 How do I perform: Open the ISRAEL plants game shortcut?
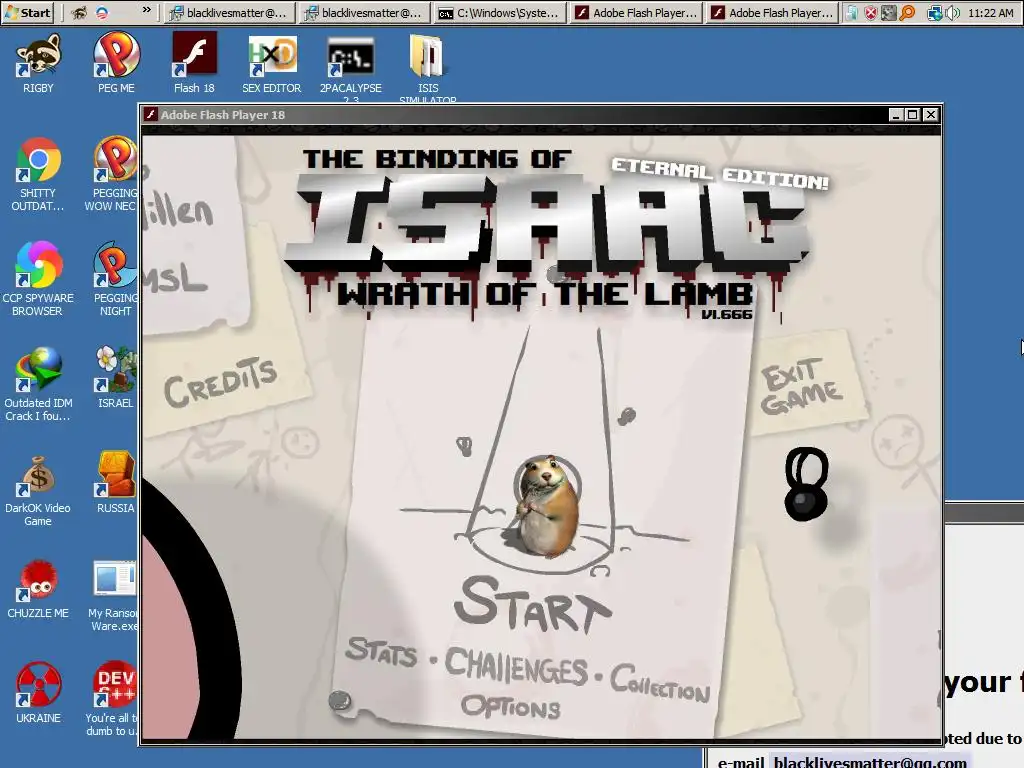[116, 378]
